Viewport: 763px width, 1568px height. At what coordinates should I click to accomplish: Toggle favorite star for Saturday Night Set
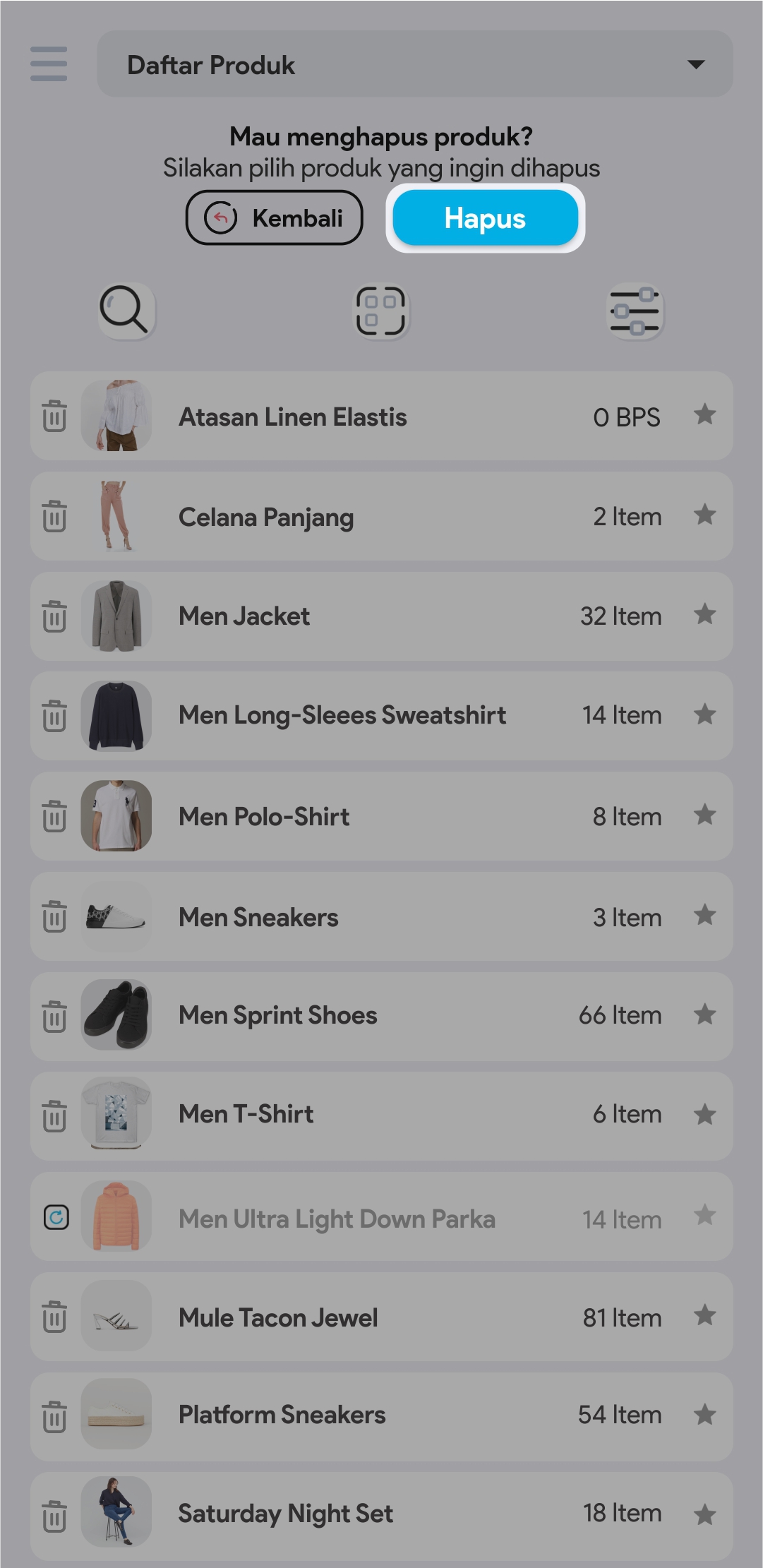pos(704,1514)
